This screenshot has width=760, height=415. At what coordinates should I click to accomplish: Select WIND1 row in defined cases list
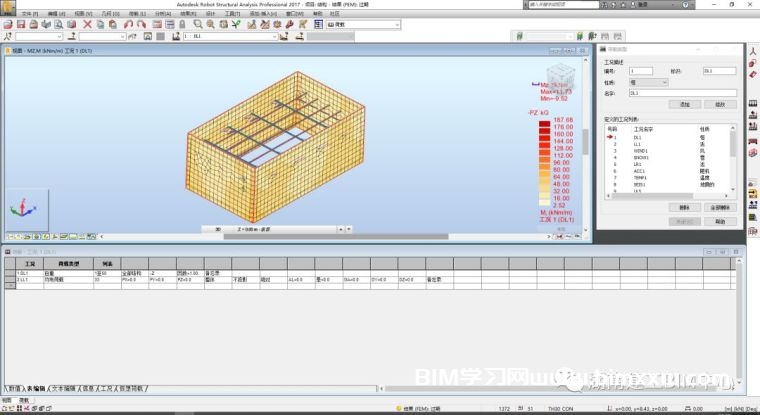639,151
